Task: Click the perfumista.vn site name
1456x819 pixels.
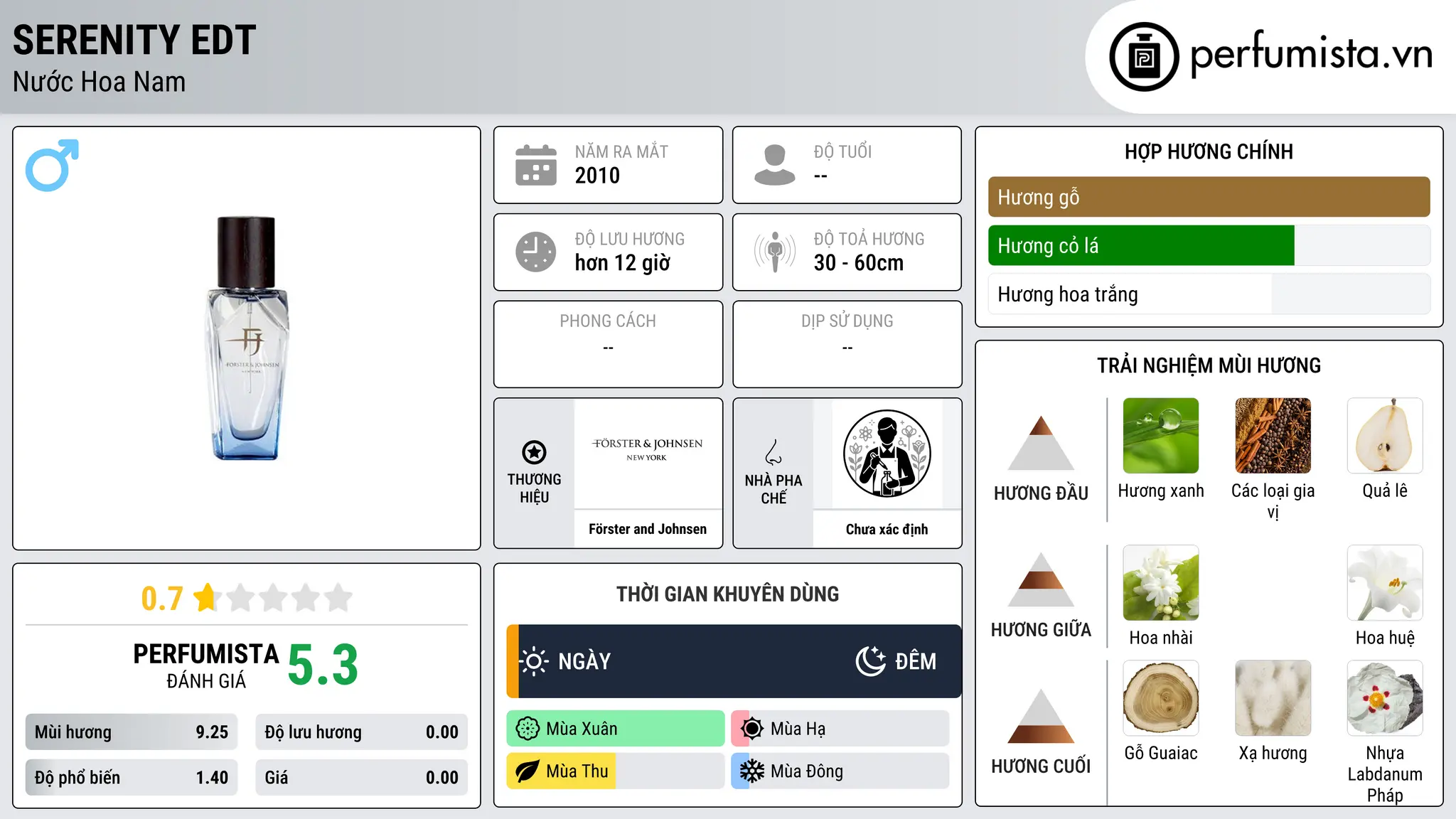Action: (1311, 54)
